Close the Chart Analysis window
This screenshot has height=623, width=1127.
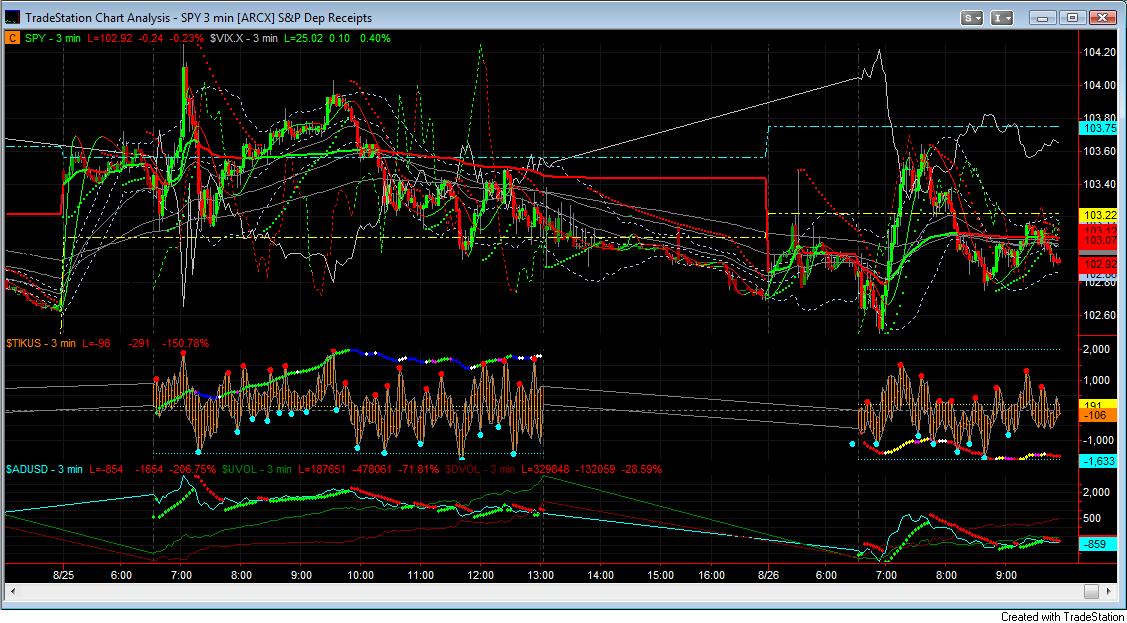1102,18
